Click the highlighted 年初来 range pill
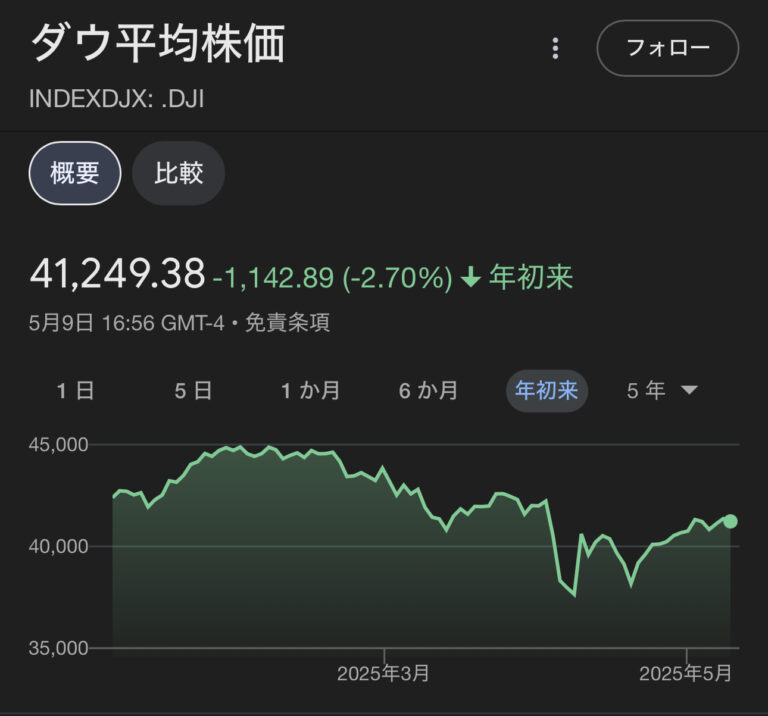The width and height of the screenshot is (768, 716). (x=546, y=391)
